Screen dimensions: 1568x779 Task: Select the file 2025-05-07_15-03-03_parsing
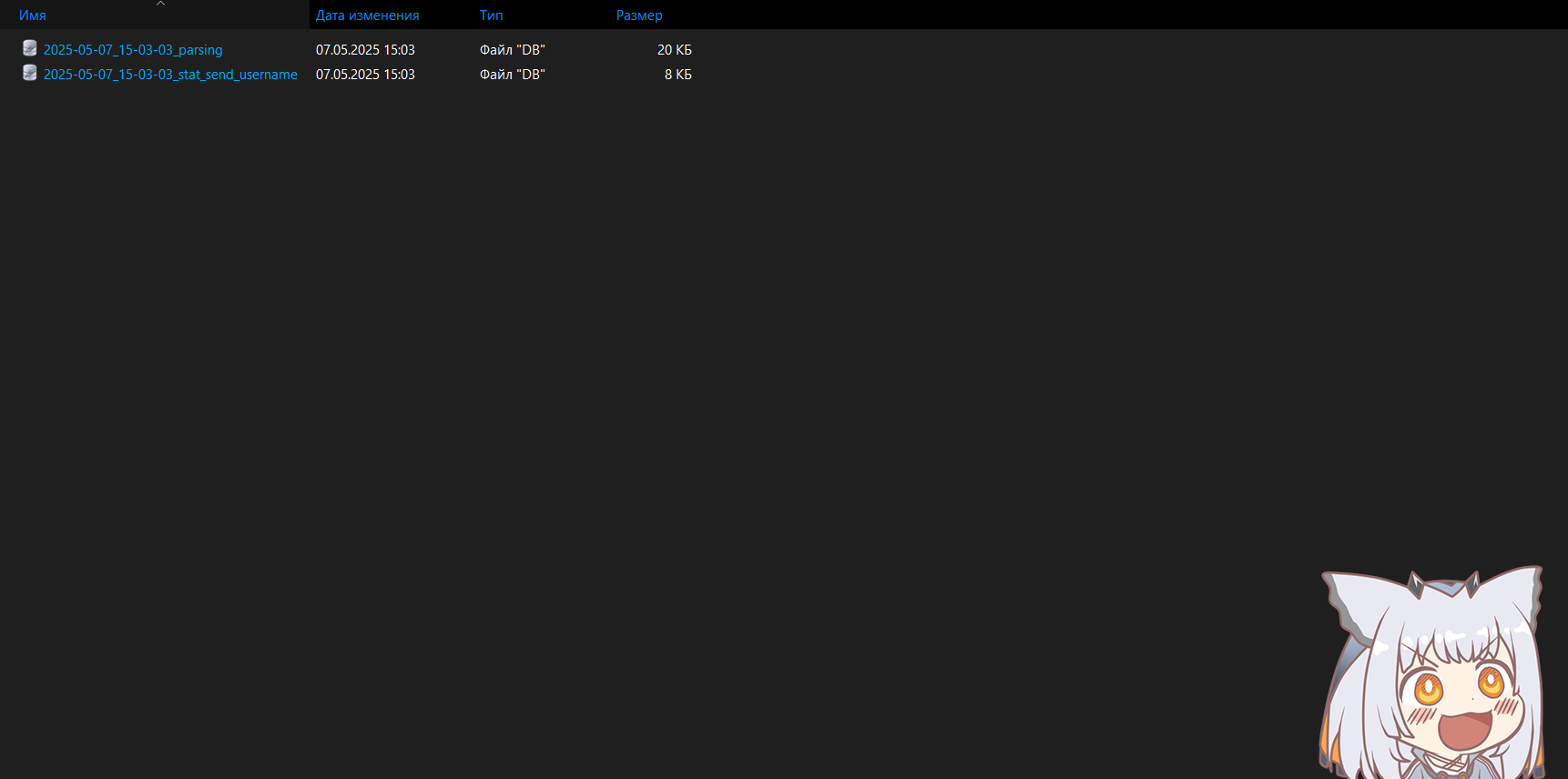(133, 50)
